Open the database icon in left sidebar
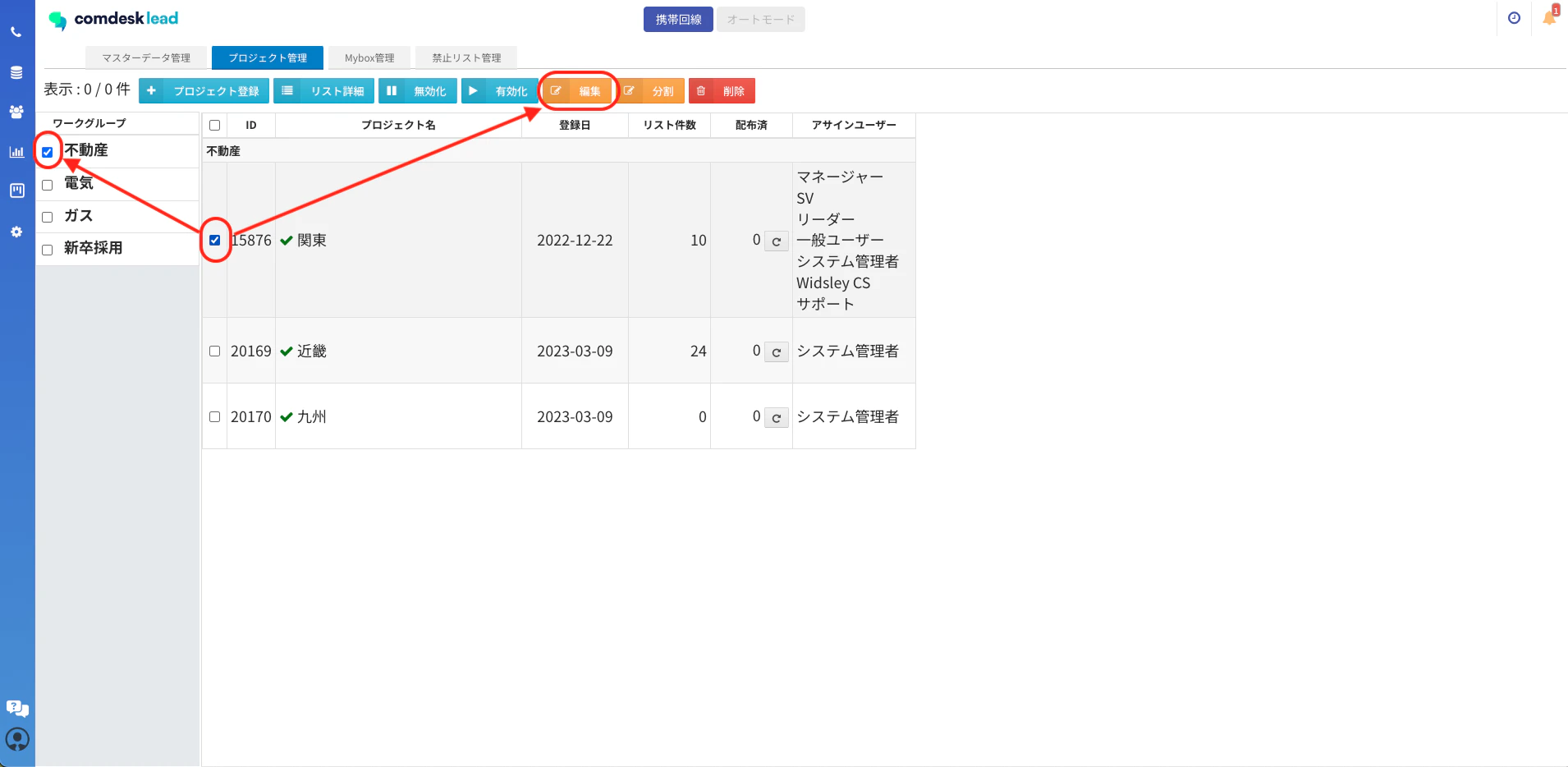 coord(16,72)
